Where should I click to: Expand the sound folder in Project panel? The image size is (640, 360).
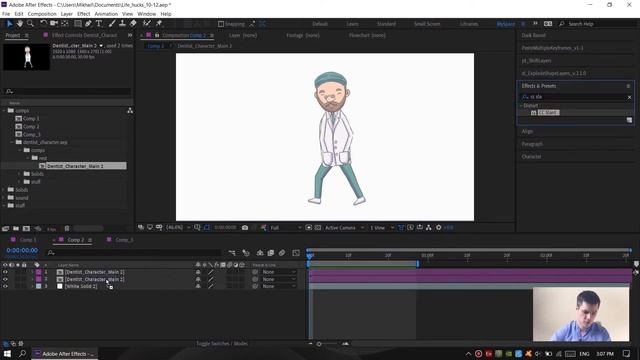click(4, 198)
